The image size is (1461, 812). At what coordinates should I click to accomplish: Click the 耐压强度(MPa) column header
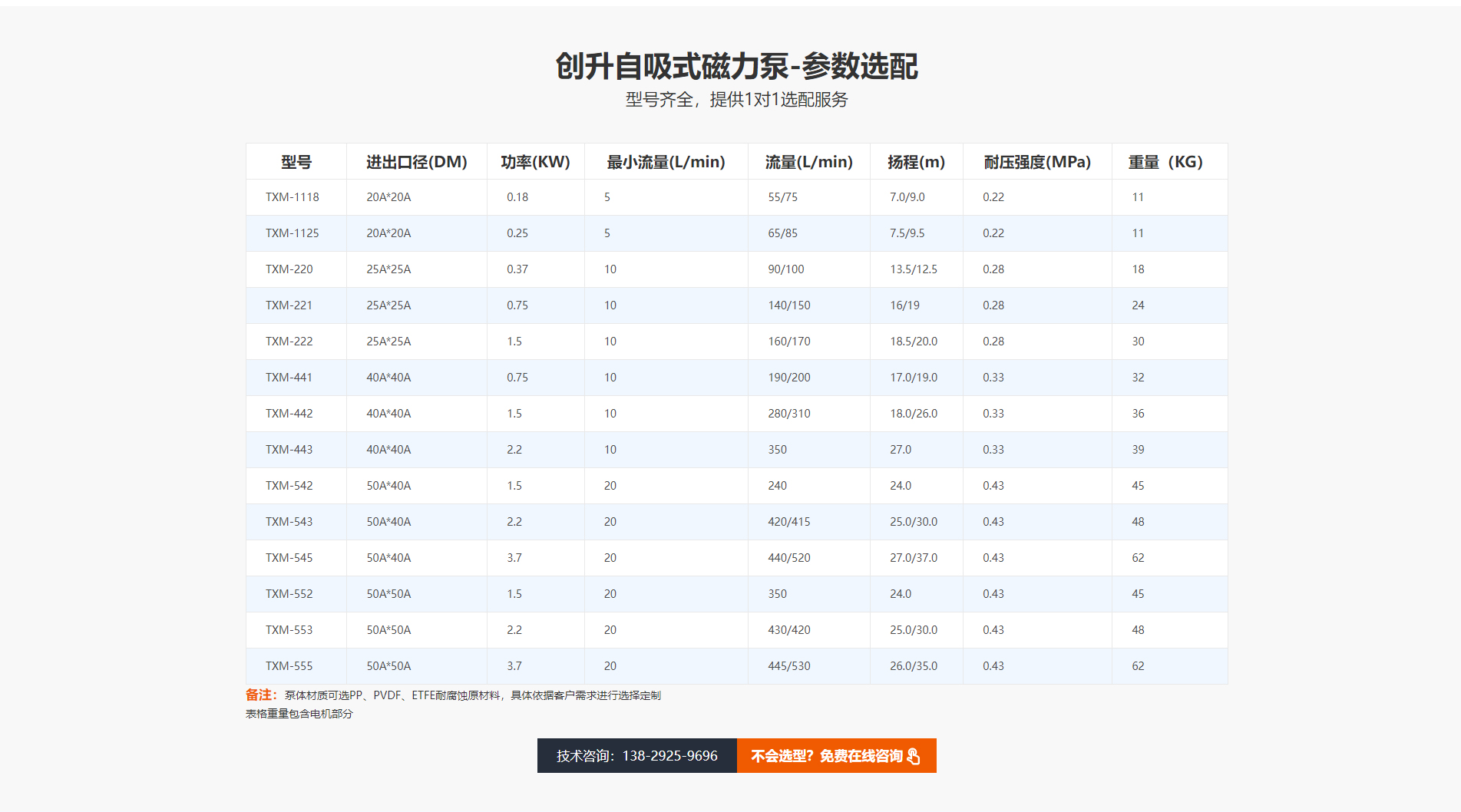[1037, 162]
